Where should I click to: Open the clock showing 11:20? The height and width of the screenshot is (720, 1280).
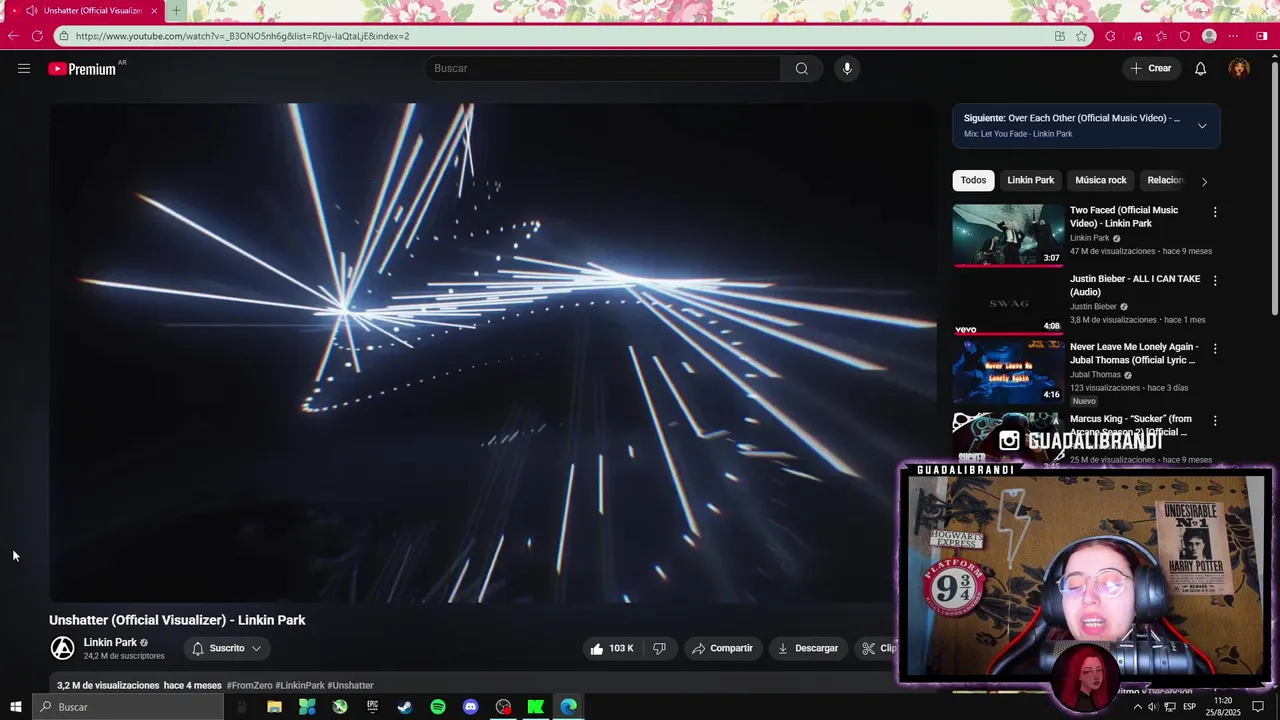pyautogui.click(x=1222, y=707)
